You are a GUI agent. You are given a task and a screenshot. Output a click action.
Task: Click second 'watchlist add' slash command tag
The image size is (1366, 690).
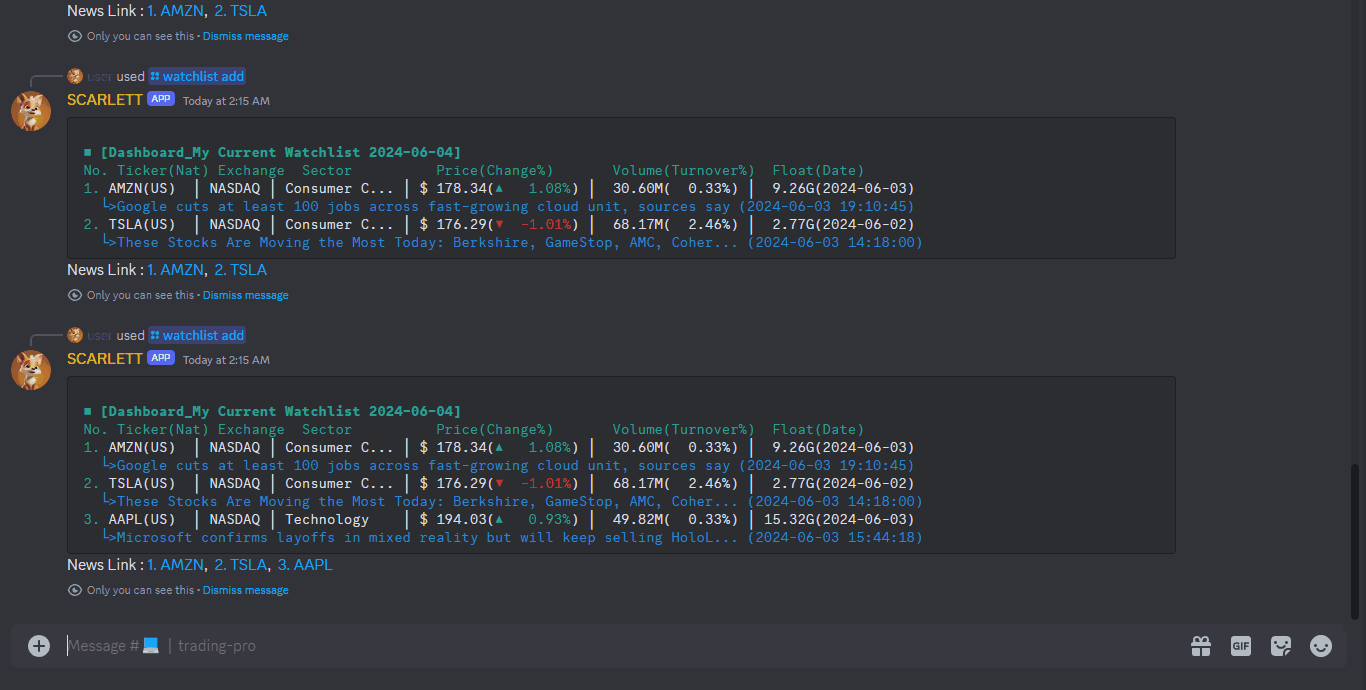[x=197, y=335]
